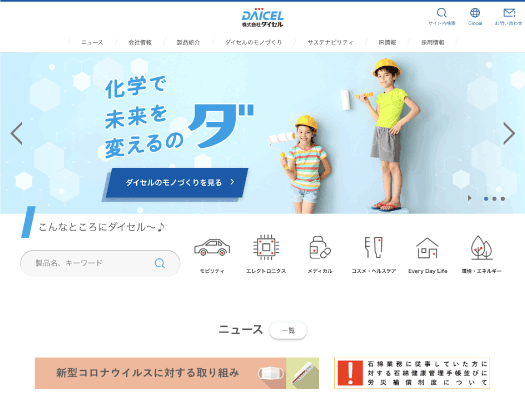Open the サステナビリティ menu item
The width and height of the screenshot is (525, 400).
coord(330,43)
